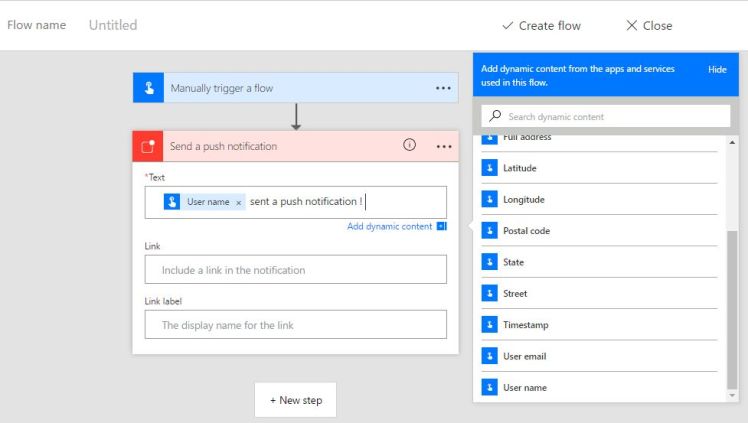Image resolution: width=748 pixels, height=423 pixels.
Task: Add a New step to the flow
Action: pos(295,400)
